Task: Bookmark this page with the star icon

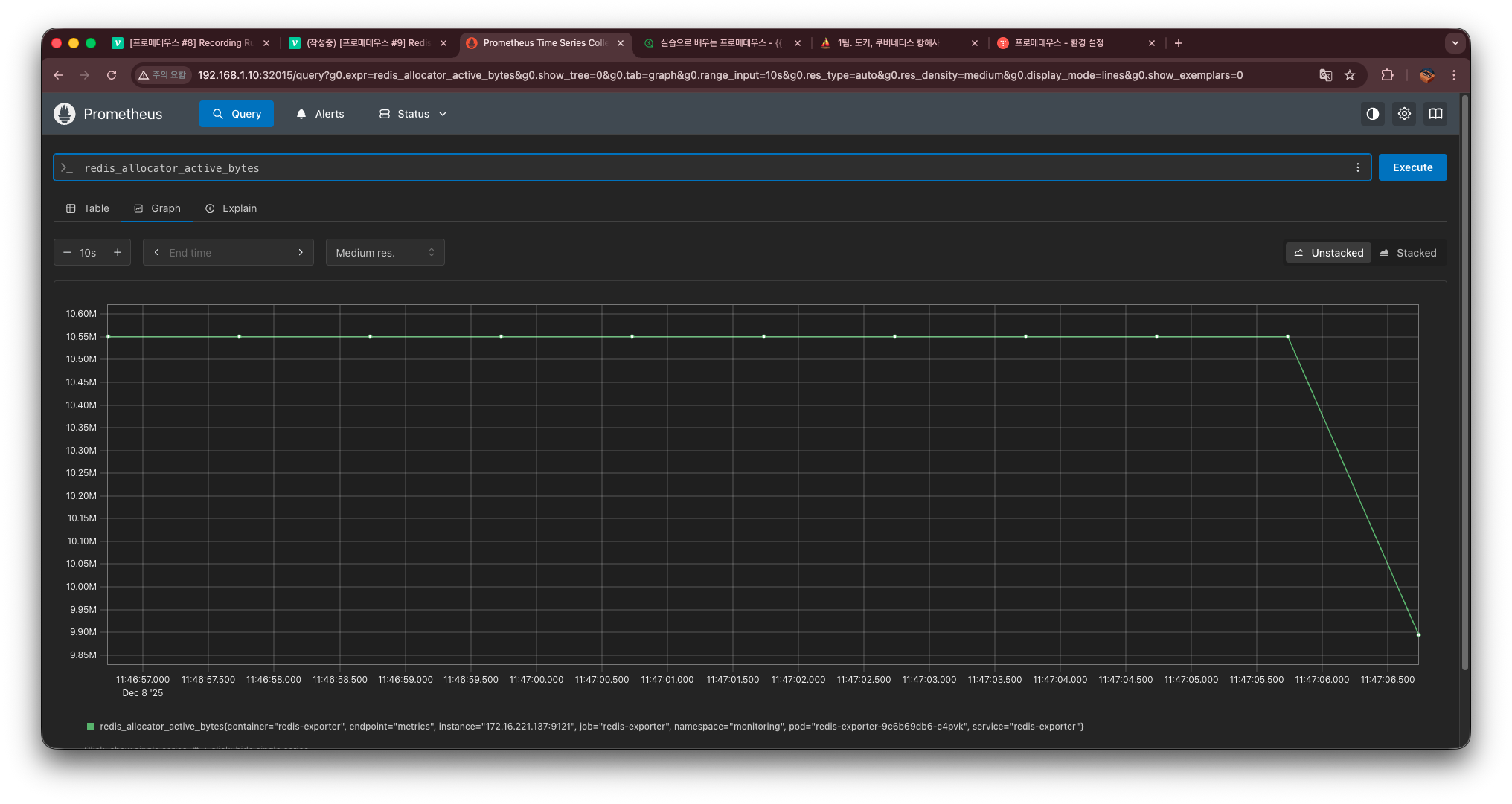Action: coord(1350,75)
